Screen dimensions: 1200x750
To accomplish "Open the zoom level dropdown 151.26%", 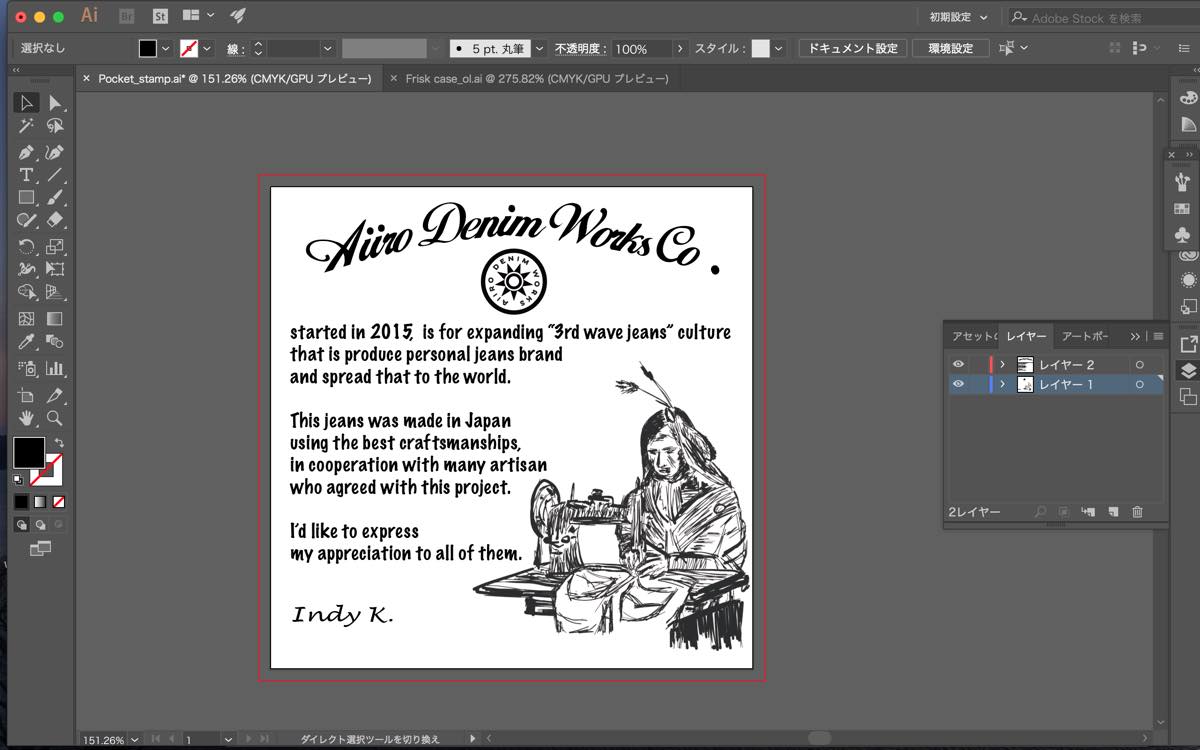I will point(133,740).
